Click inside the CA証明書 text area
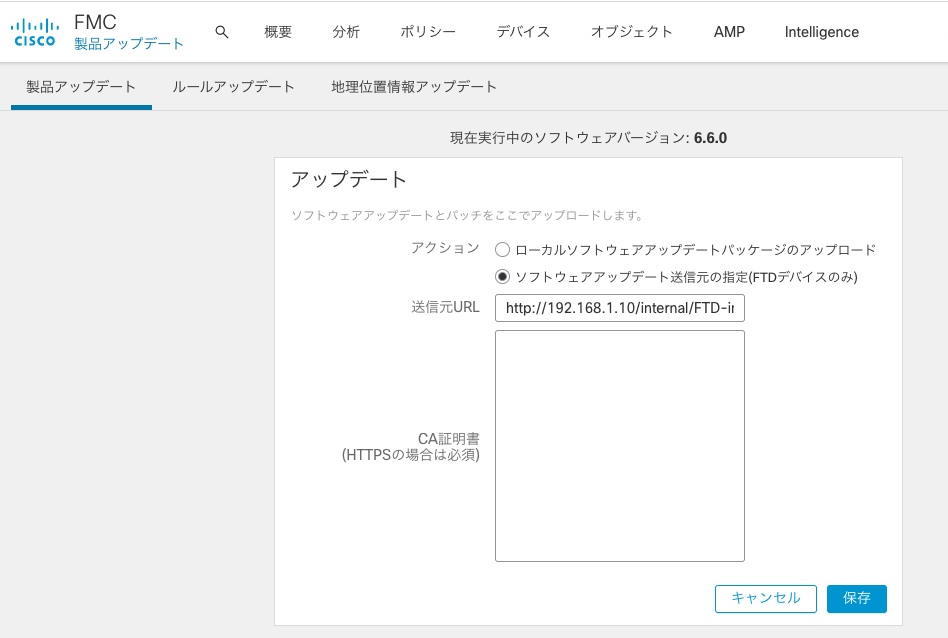Image resolution: width=948 pixels, height=638 pixels. pyautogui.click(x=619, y=446)
